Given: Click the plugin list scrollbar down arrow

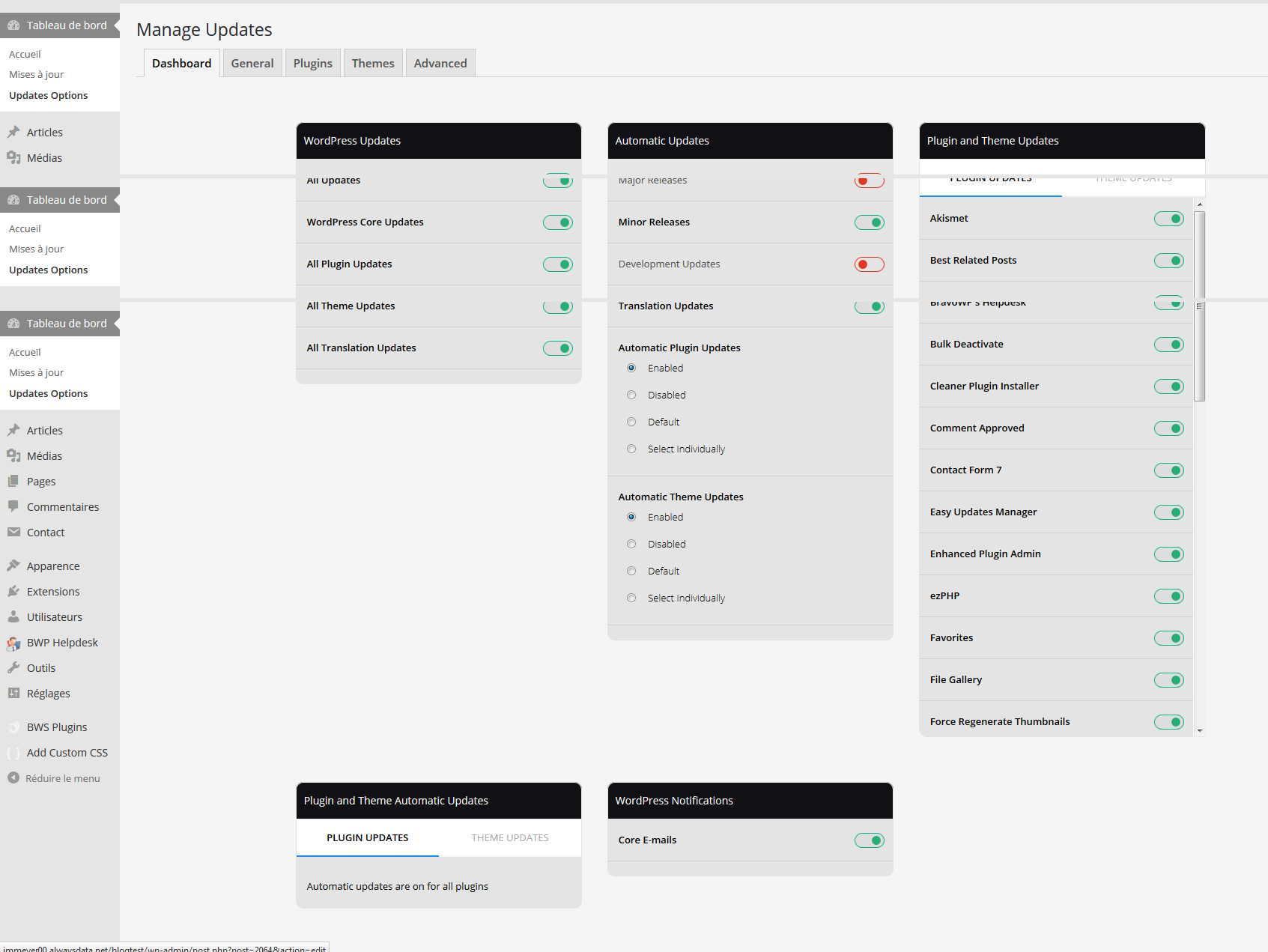Looking at the screenshot, I should click(1200, 730).
